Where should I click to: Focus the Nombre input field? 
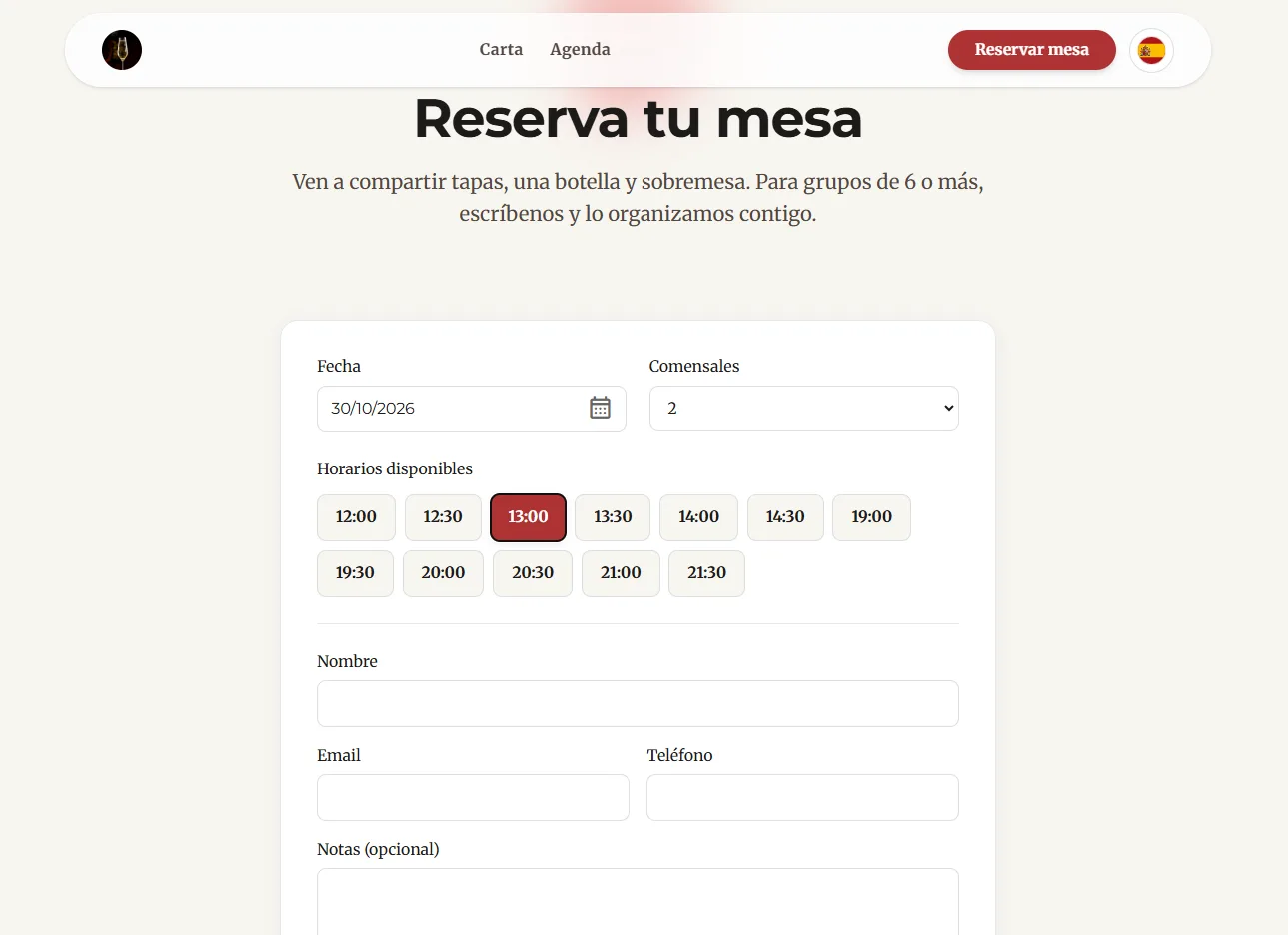[638, 703]
